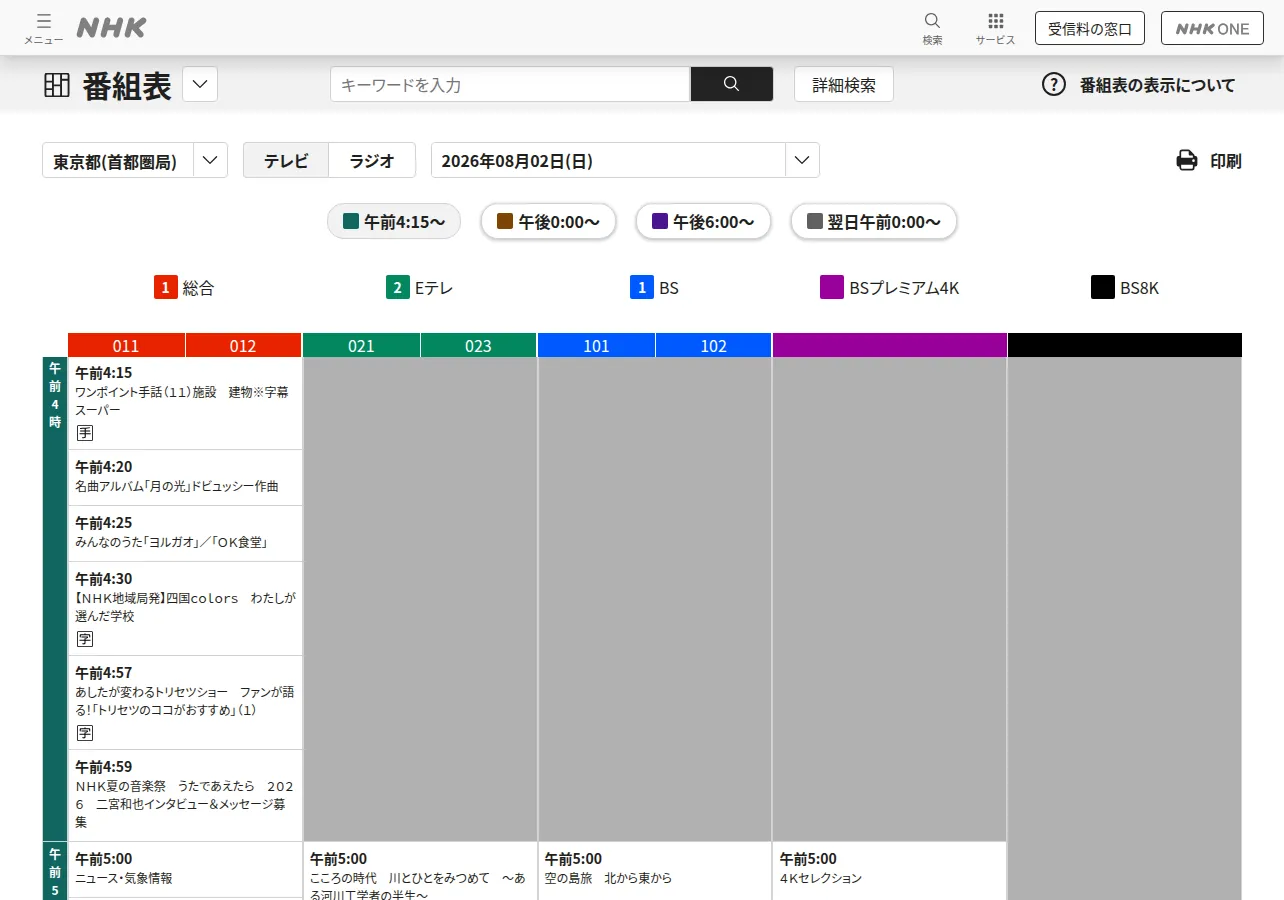Viewport: 1284px width, 900px height.
Task: Click the gray square beside 翌日午前0:00〜
Action: 815,221
